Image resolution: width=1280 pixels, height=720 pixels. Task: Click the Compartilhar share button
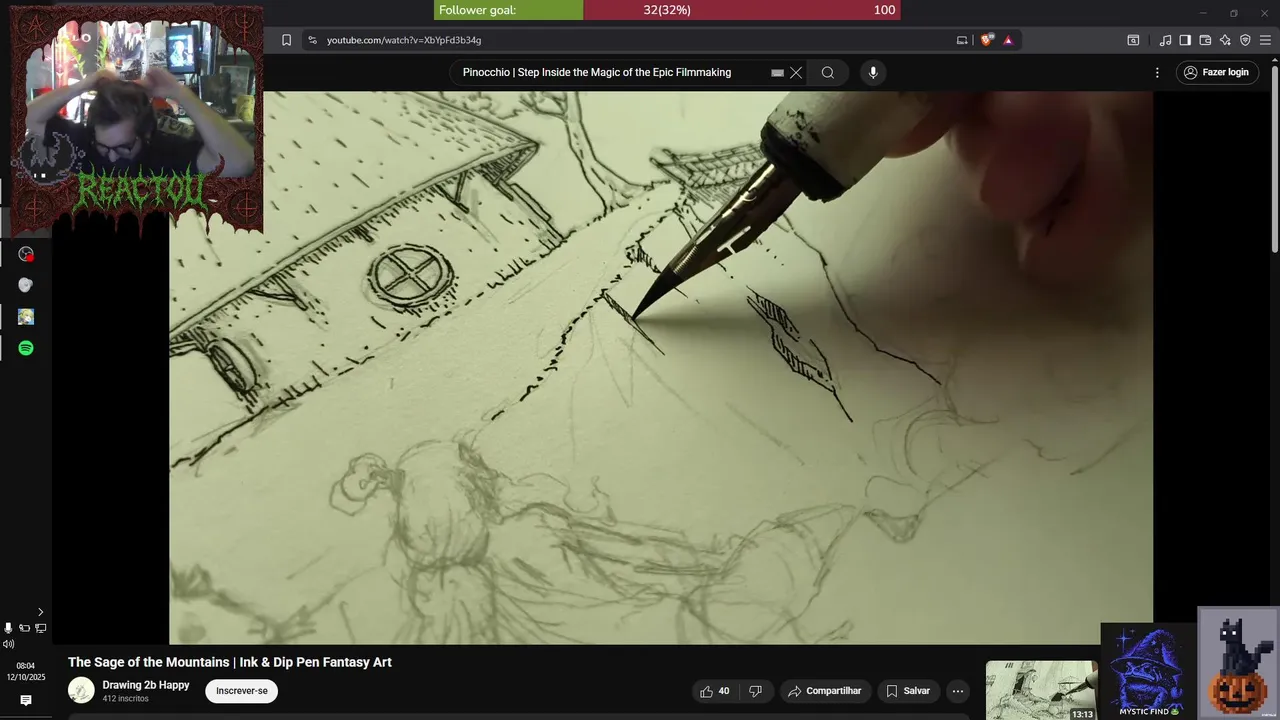pos(824,691)
